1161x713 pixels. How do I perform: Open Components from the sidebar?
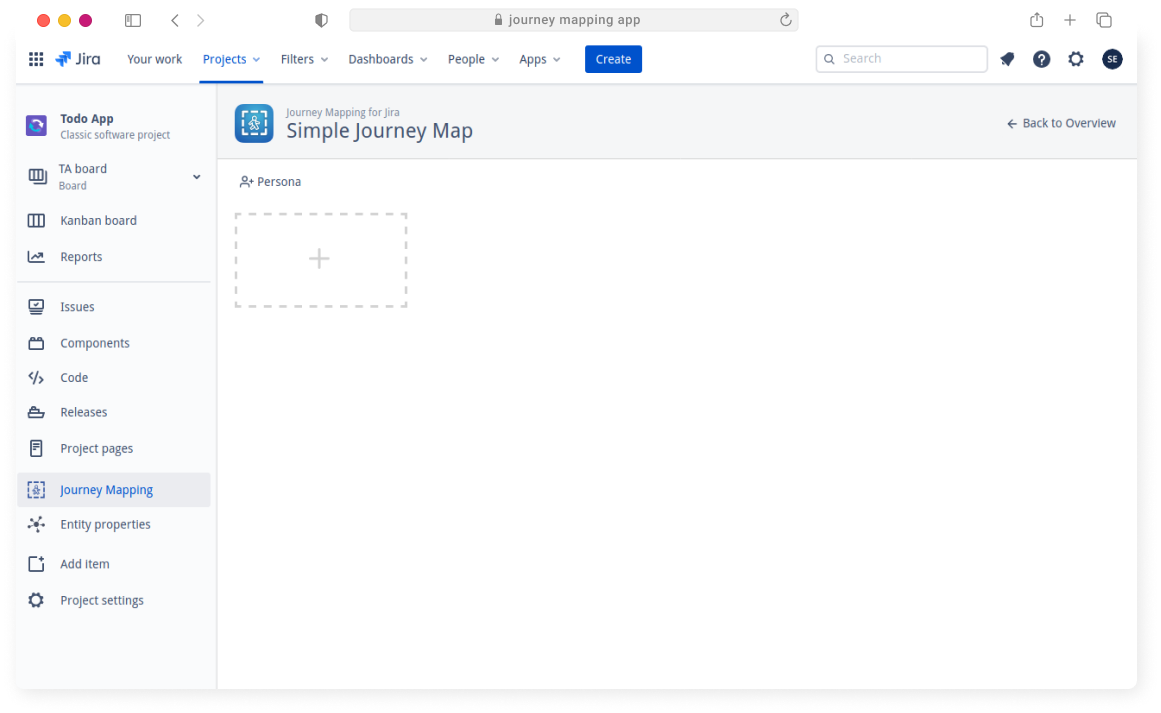point(95,344)
